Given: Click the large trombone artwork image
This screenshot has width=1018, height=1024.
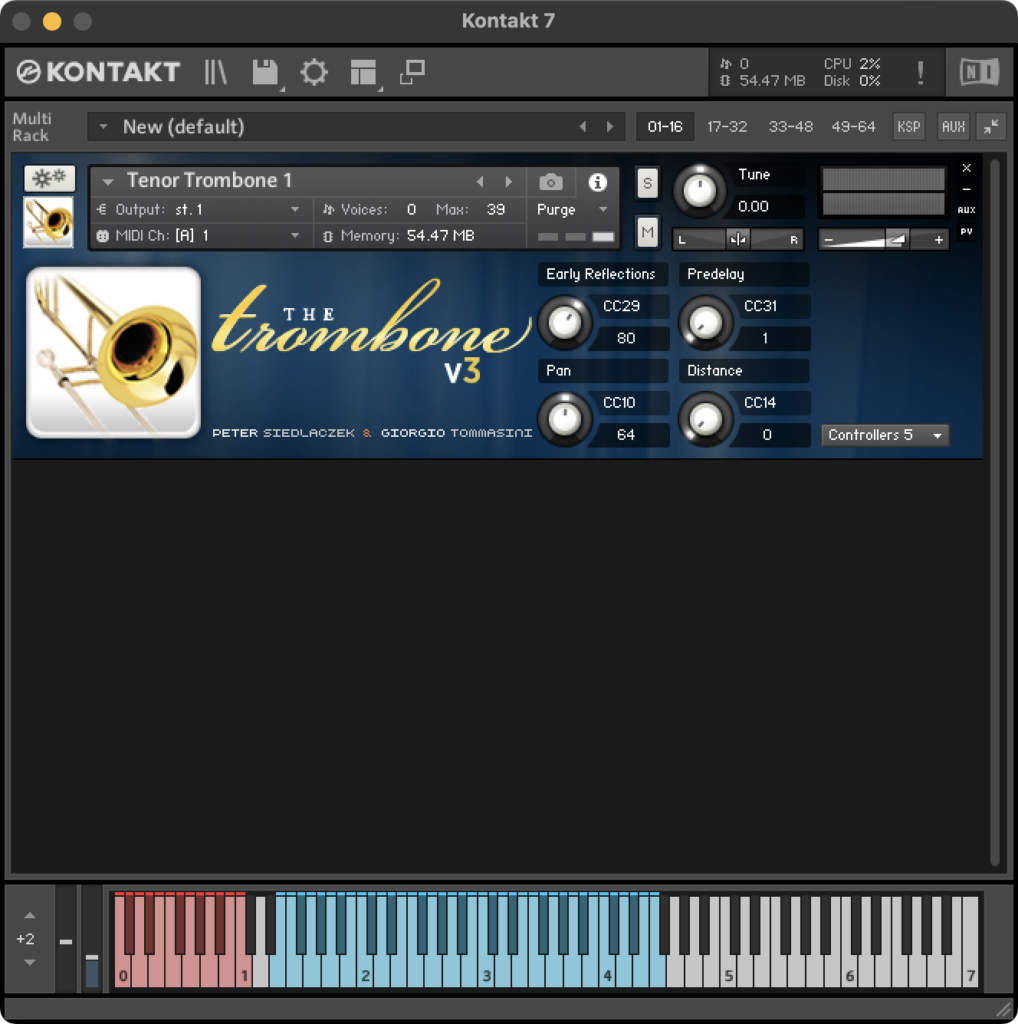Looking at the screenshot, I should 114,353.
